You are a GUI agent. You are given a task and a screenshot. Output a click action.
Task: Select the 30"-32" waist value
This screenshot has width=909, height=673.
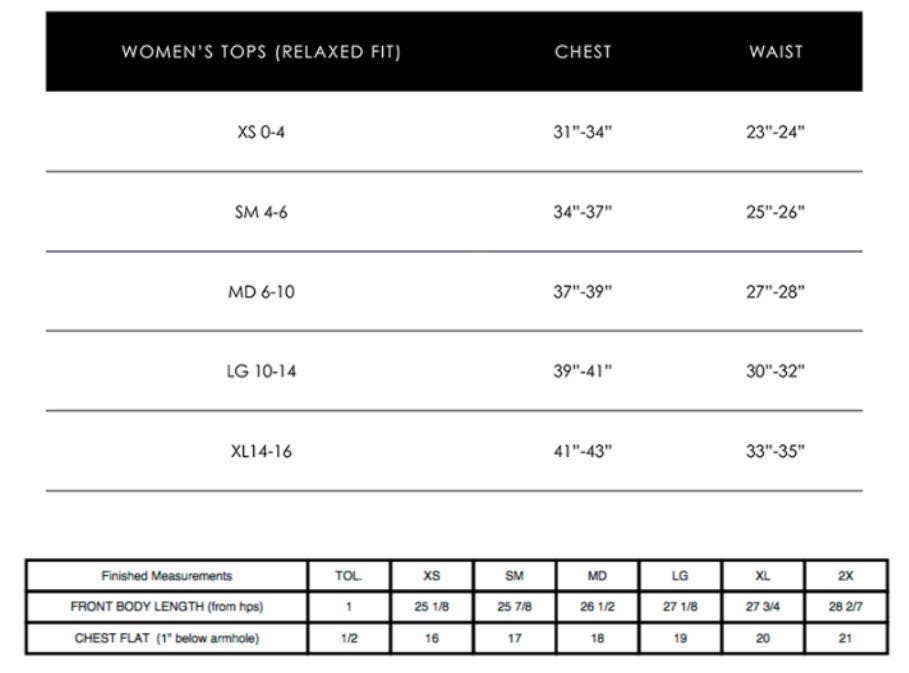[776, 371]
